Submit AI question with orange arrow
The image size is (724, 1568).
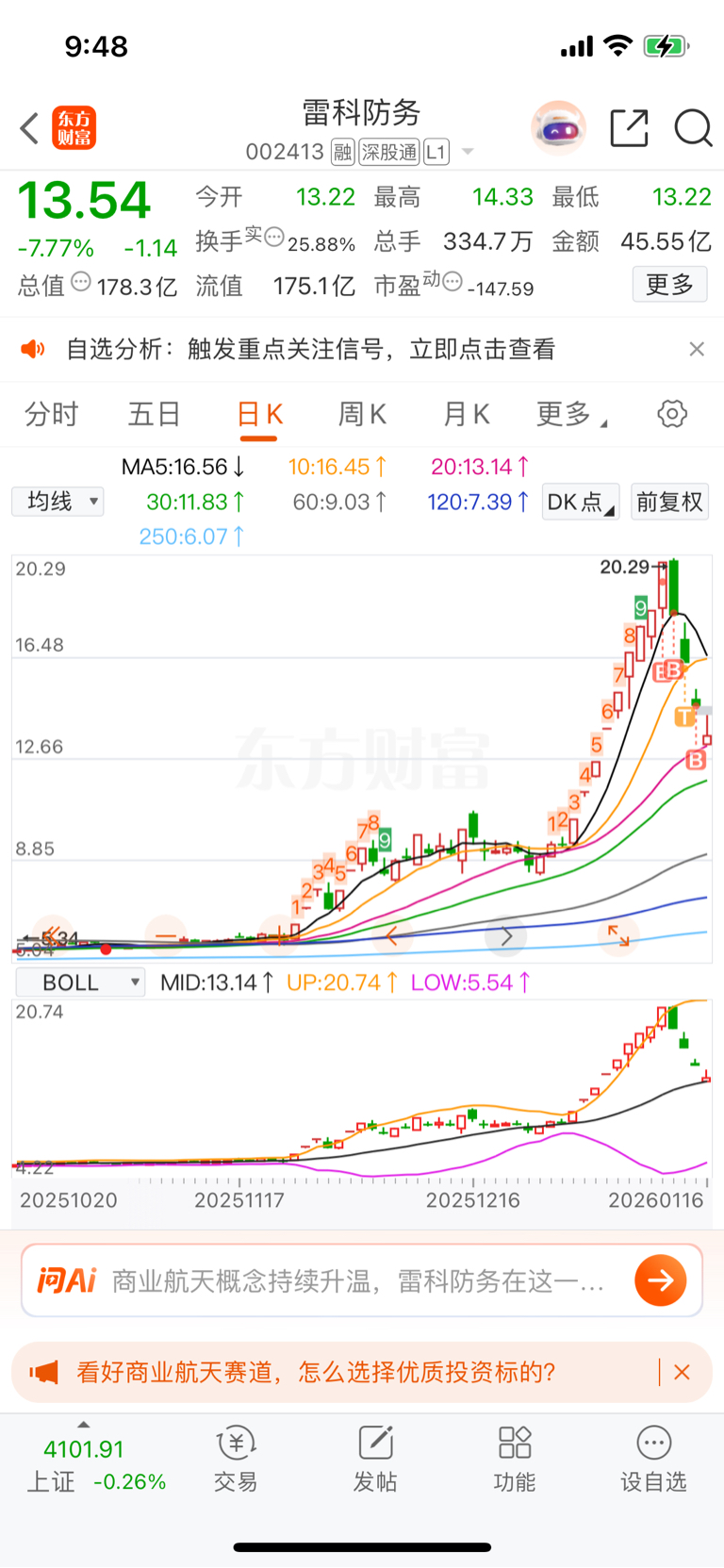(x=660, y=1280)
